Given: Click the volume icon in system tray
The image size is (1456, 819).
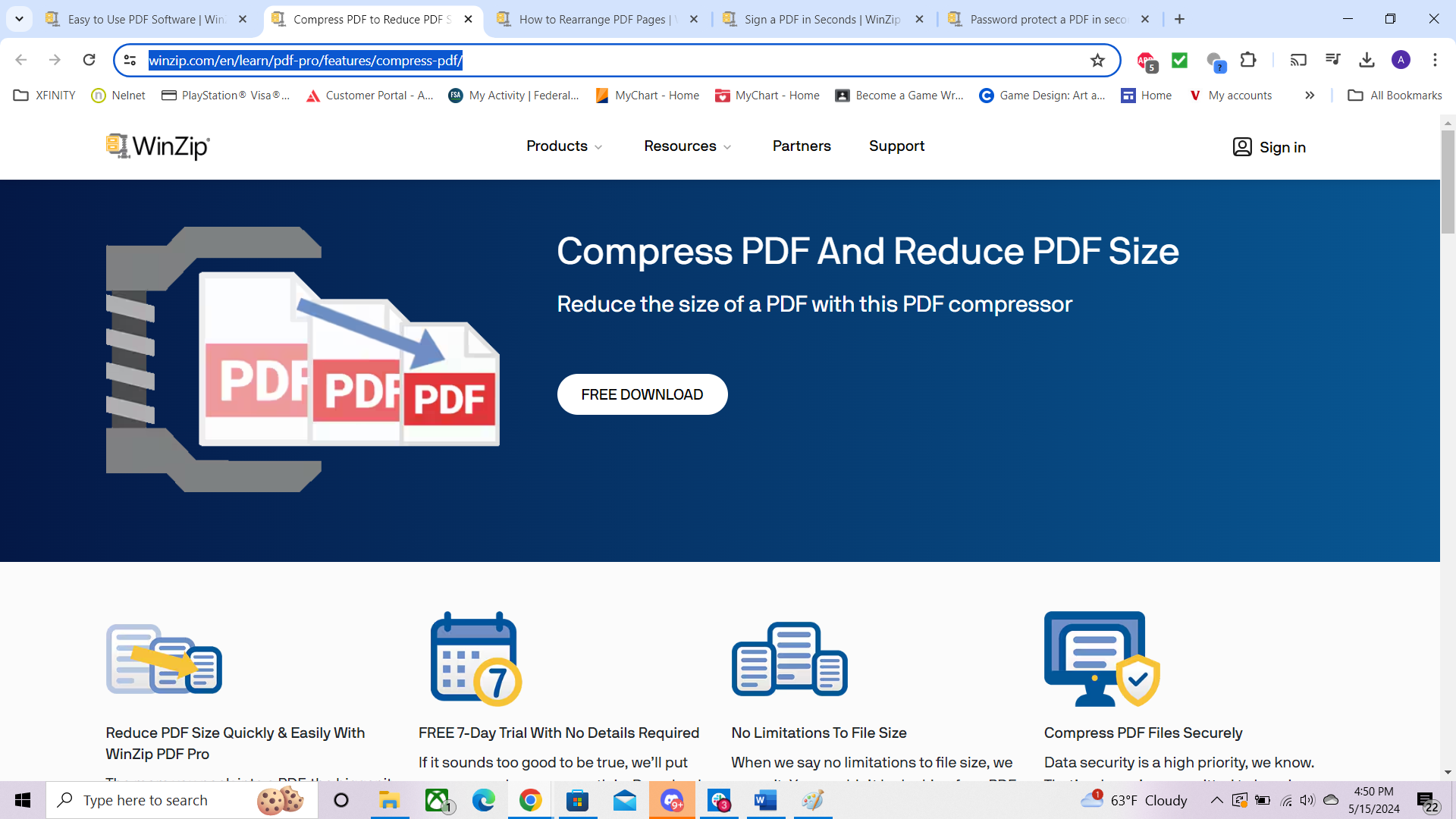Looking at the screenshot, I should coord(1307,800).
